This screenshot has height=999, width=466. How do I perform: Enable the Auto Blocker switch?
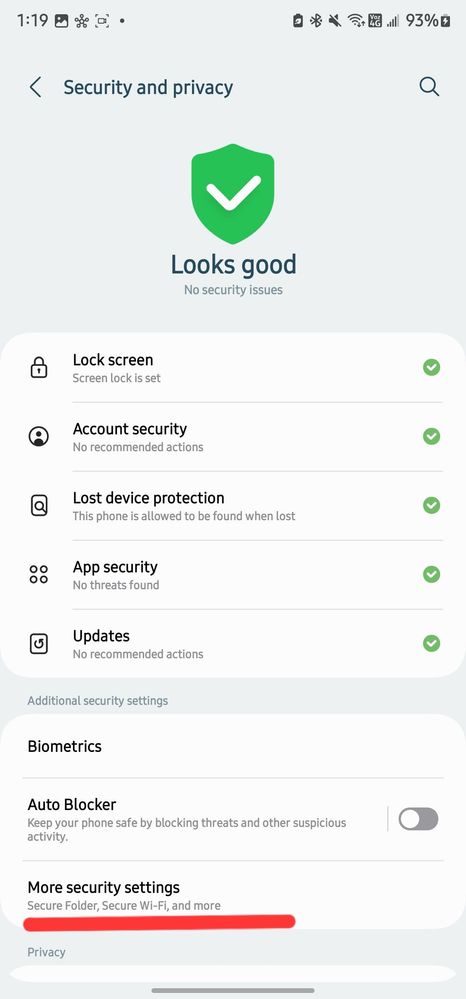pos(418,819)
